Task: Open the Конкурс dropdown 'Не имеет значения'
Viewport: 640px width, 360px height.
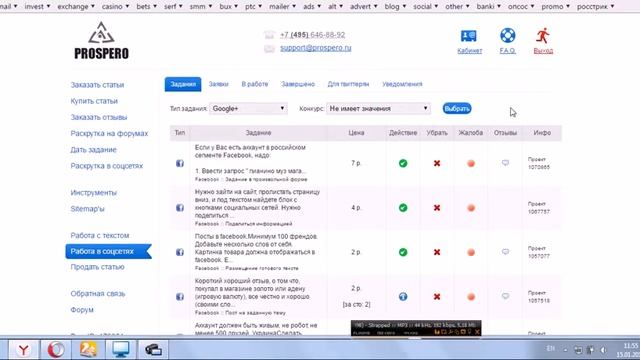Action: (x=378, y=109)
